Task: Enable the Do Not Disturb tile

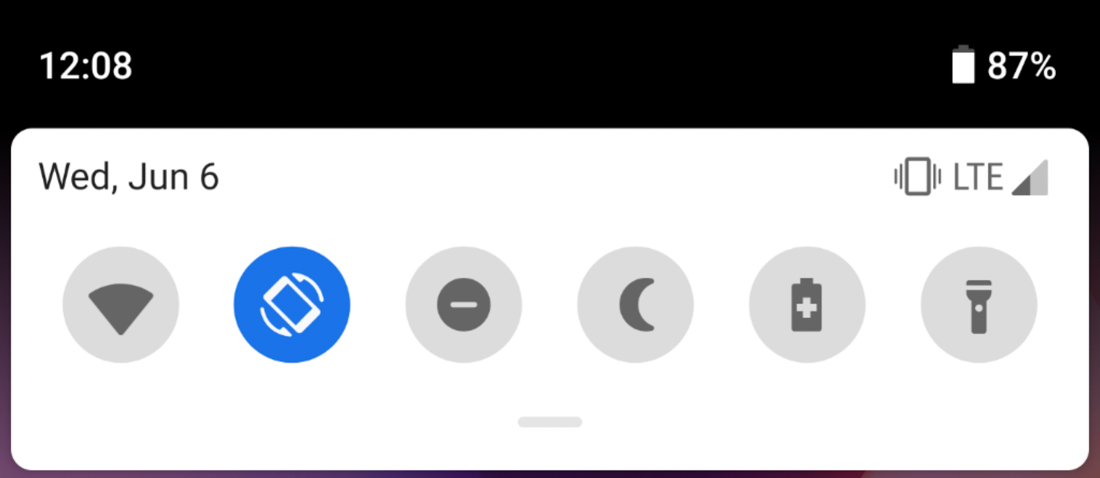Action: (x=464, y=305)
